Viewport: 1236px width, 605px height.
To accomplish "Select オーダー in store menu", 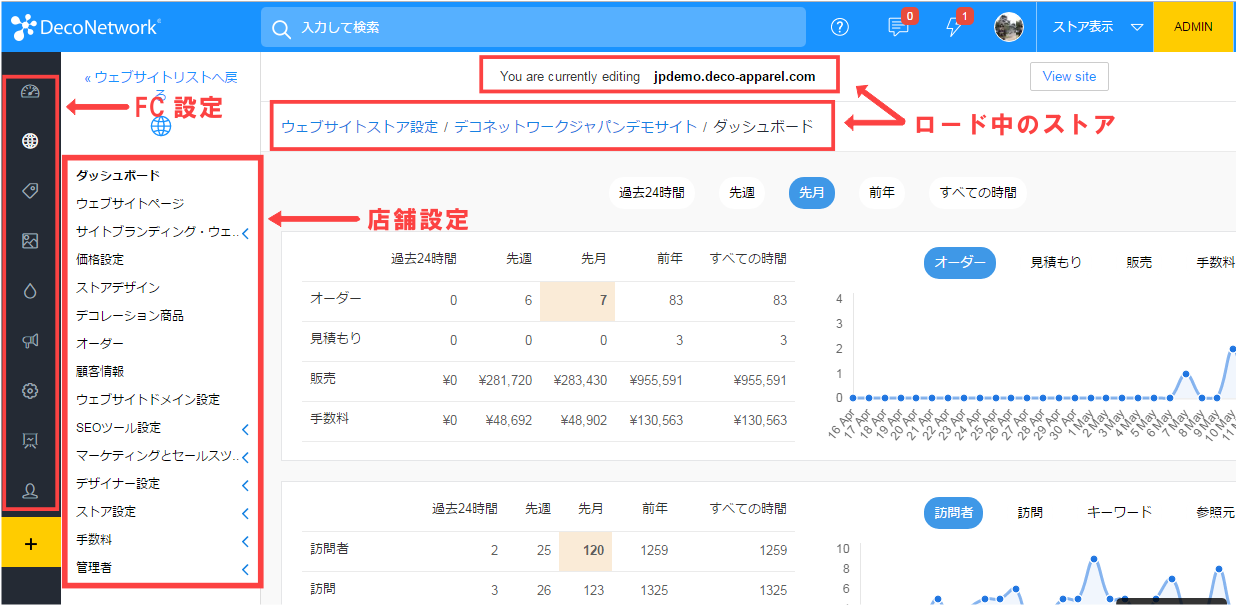I will point(100,343).
